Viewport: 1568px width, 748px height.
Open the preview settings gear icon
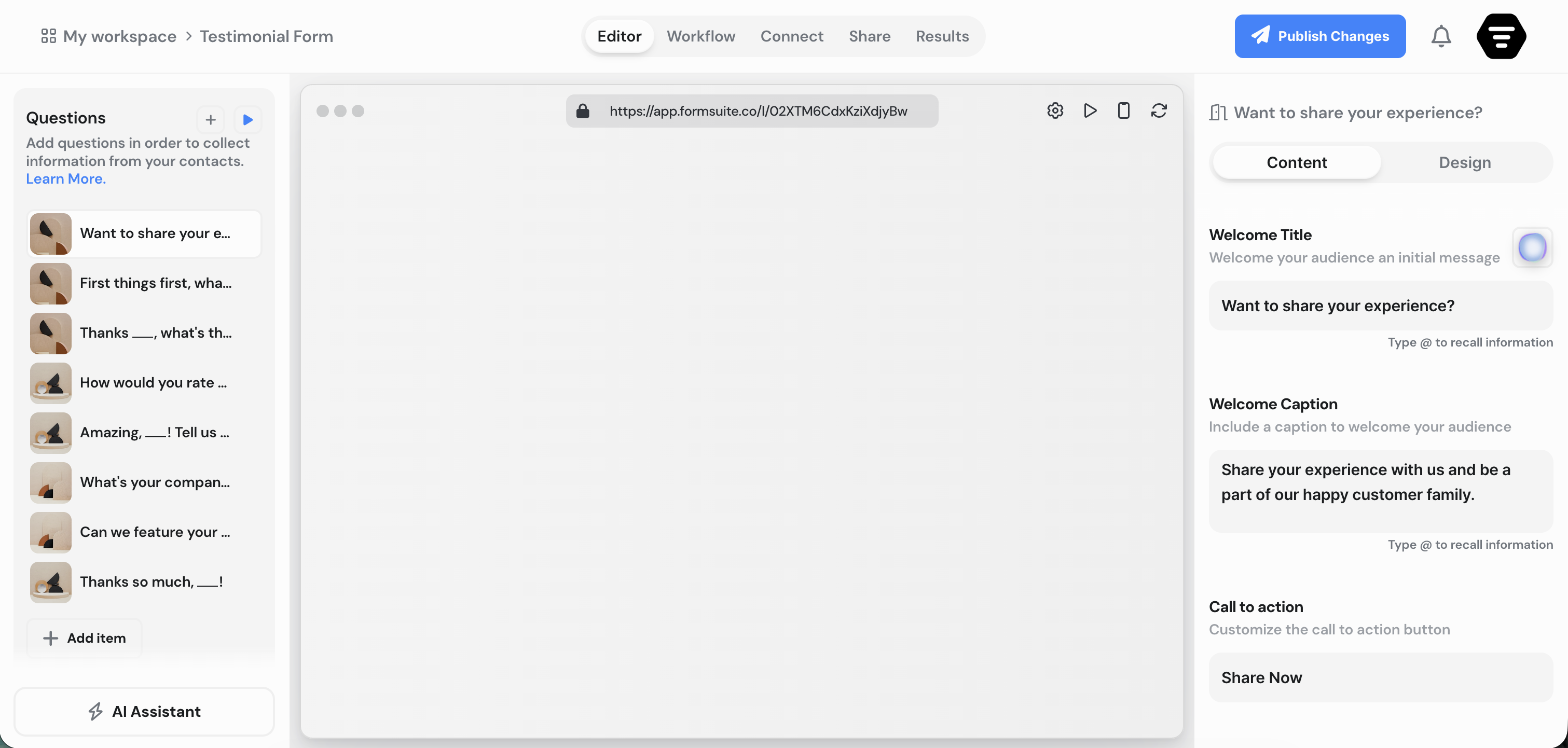(x=1055, y=110)
